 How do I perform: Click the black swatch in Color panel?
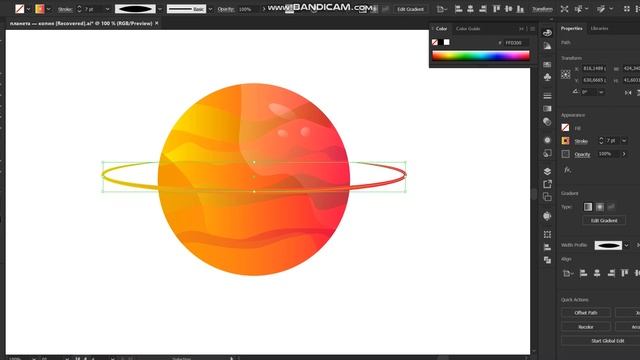441,42
